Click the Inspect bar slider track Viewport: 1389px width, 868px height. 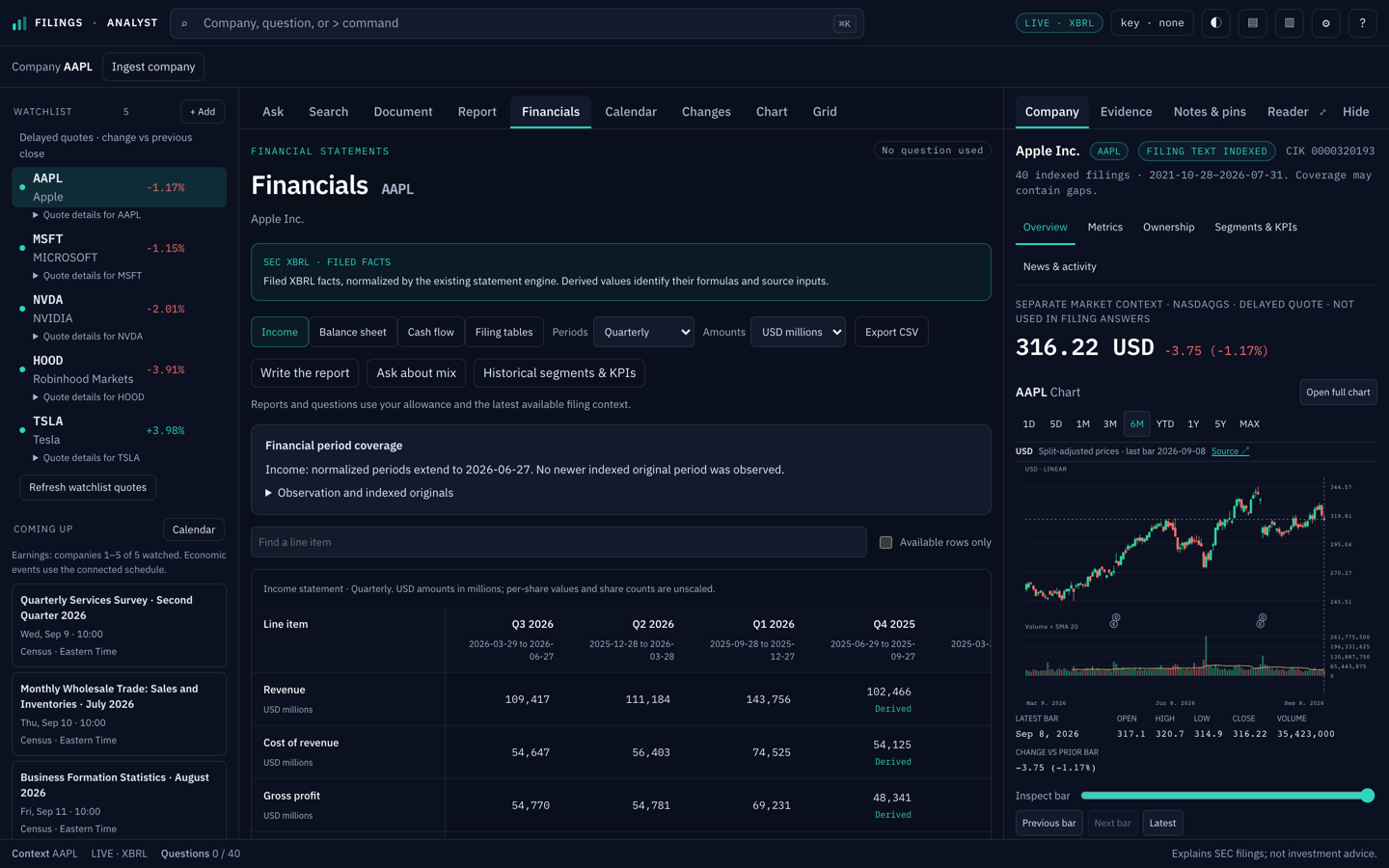[x=1227, y=796]
